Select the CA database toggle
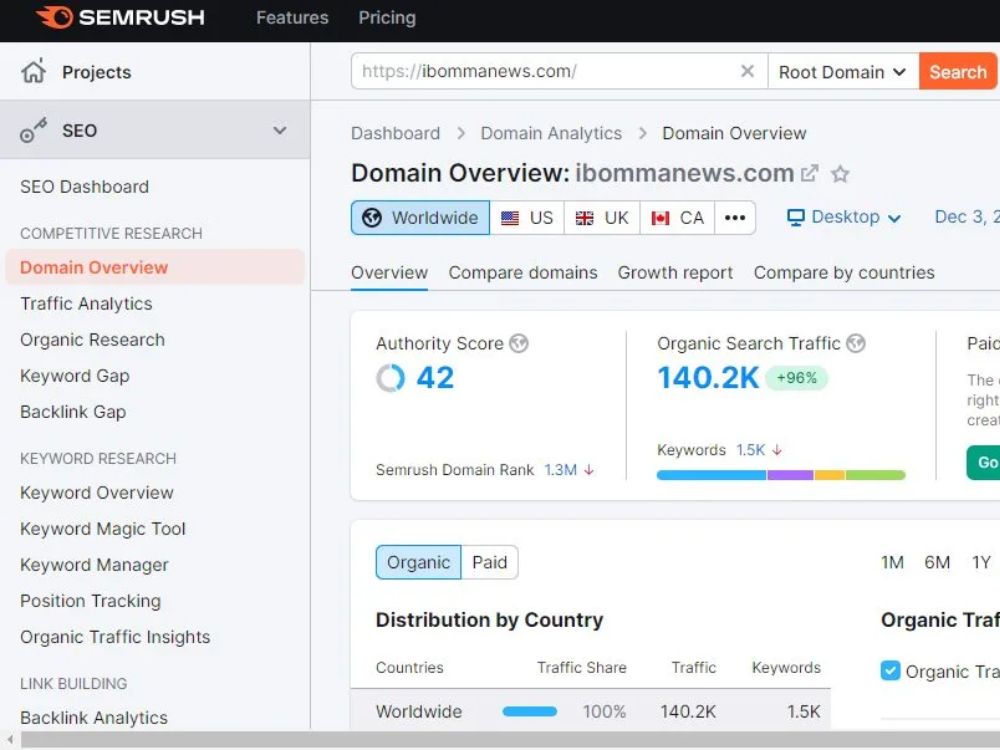This screenshot has height=750, width=1000. click(677, 217)
